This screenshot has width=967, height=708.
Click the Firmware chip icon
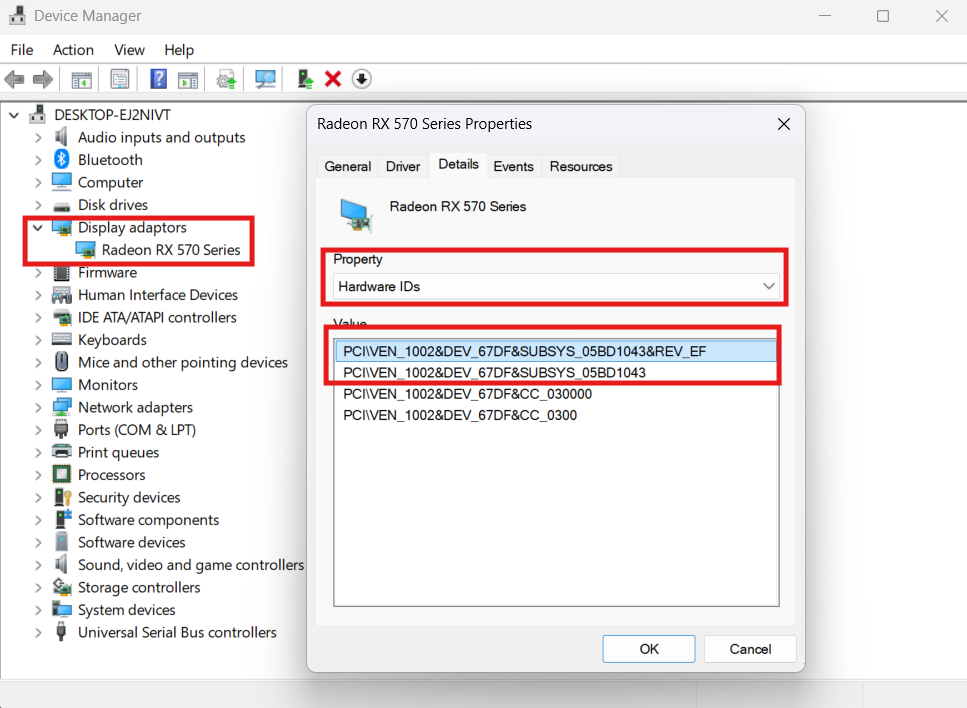click(x=61, y=272)
